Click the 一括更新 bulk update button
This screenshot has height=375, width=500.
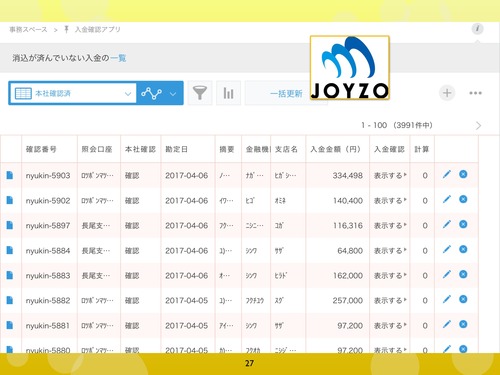(x=286, y=93)
